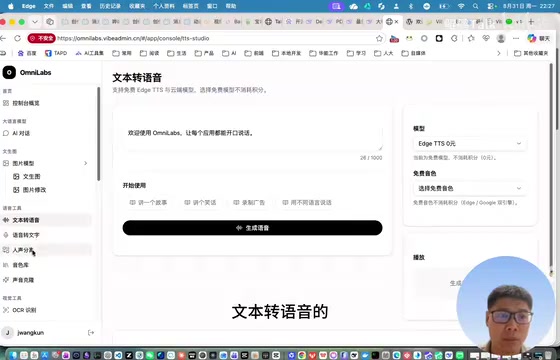Open the 编辑 menu
The width and height of the screenshot is (560, 360).
[x=68, y=6]
